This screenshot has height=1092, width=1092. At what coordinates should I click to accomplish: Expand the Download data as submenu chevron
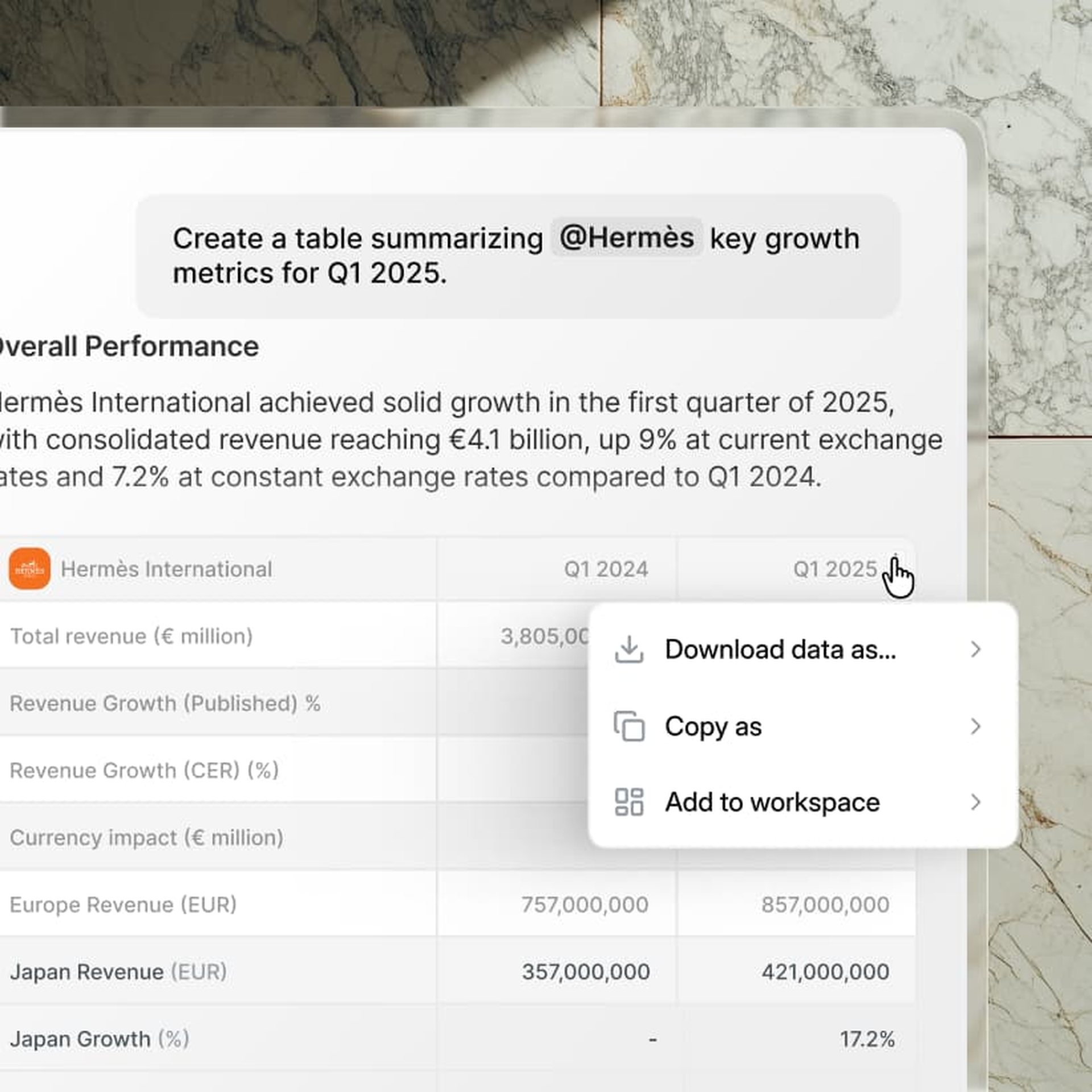click(976, 650)
